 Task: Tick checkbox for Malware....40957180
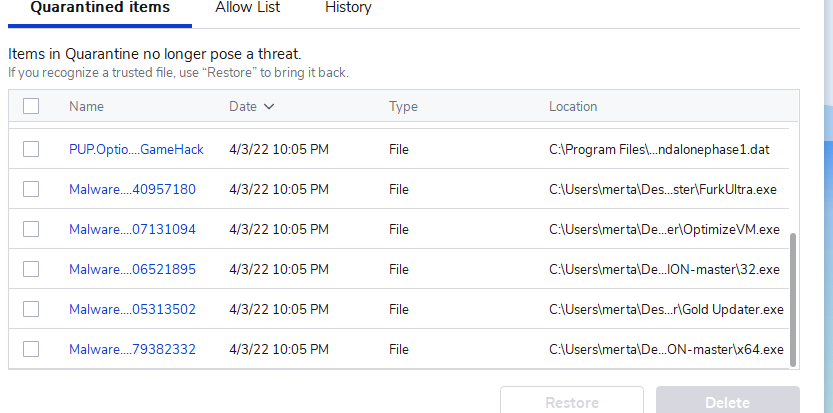tap(31, 189)
